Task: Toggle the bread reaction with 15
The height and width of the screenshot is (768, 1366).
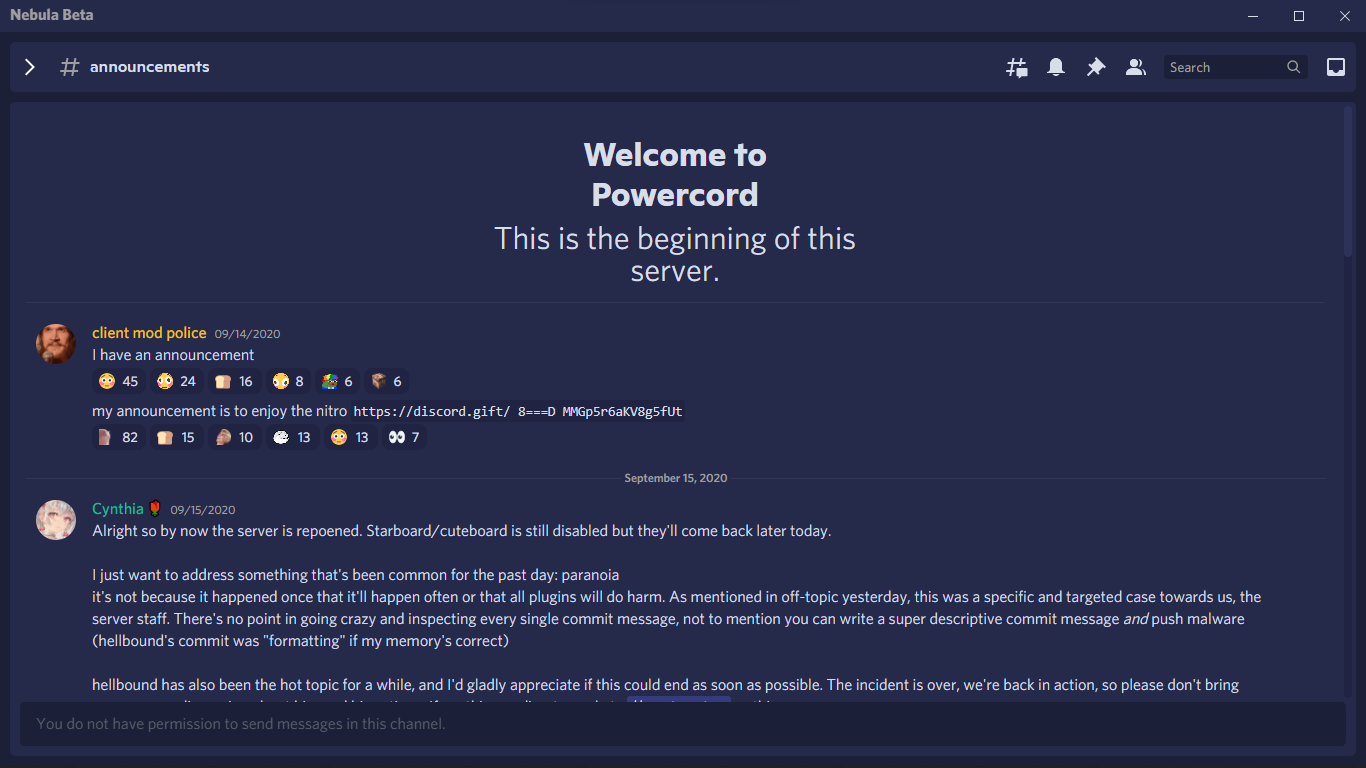Action: pos(177,437)
